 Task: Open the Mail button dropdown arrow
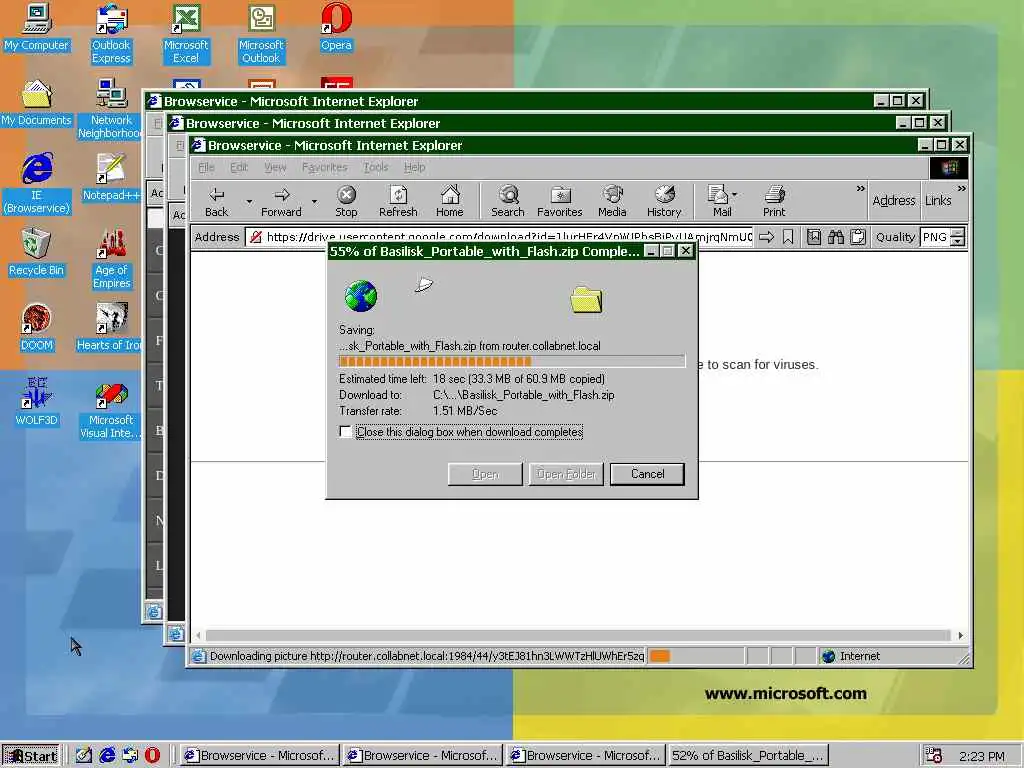click(x=735, y=194)
